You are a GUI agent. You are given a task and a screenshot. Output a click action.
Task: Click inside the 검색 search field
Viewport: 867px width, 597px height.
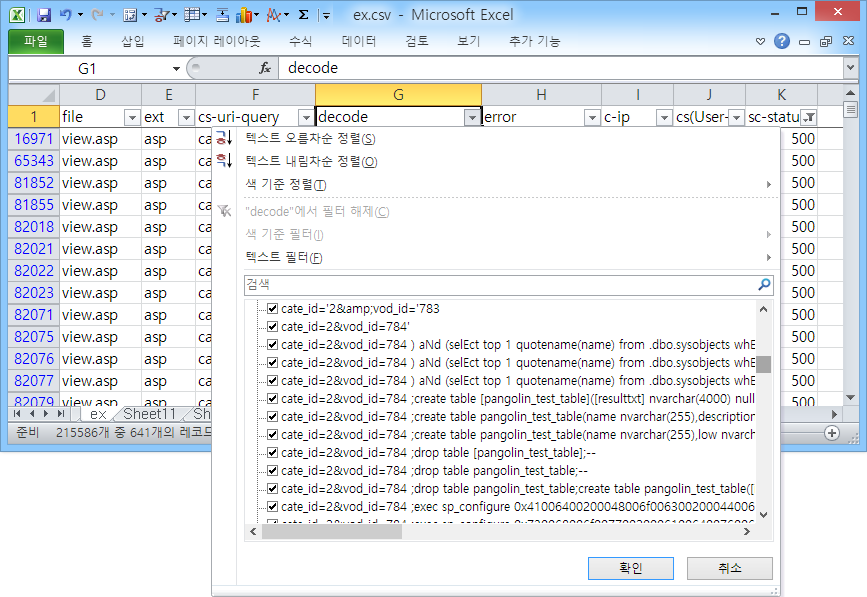(x=450, y=285)
